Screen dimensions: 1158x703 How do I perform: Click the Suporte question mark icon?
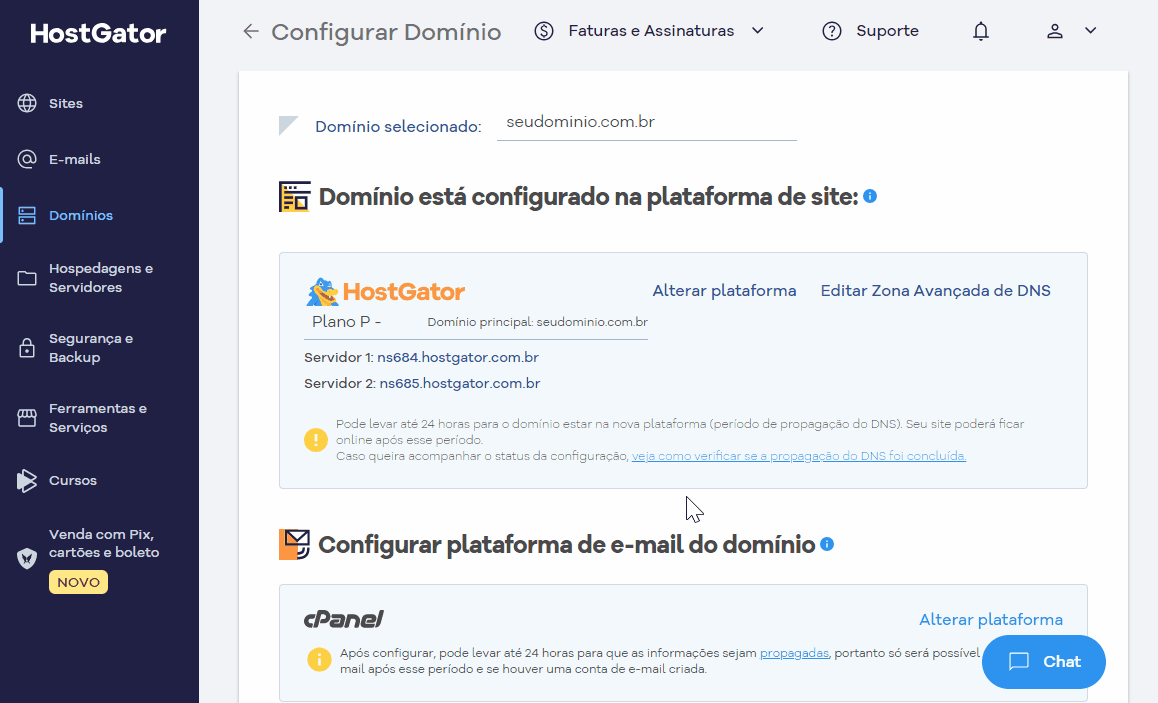point(832,31)
